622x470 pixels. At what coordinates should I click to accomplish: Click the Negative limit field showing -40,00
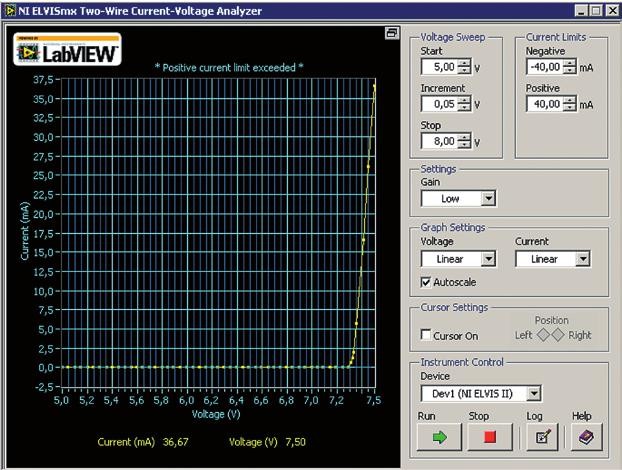point(545,67)
